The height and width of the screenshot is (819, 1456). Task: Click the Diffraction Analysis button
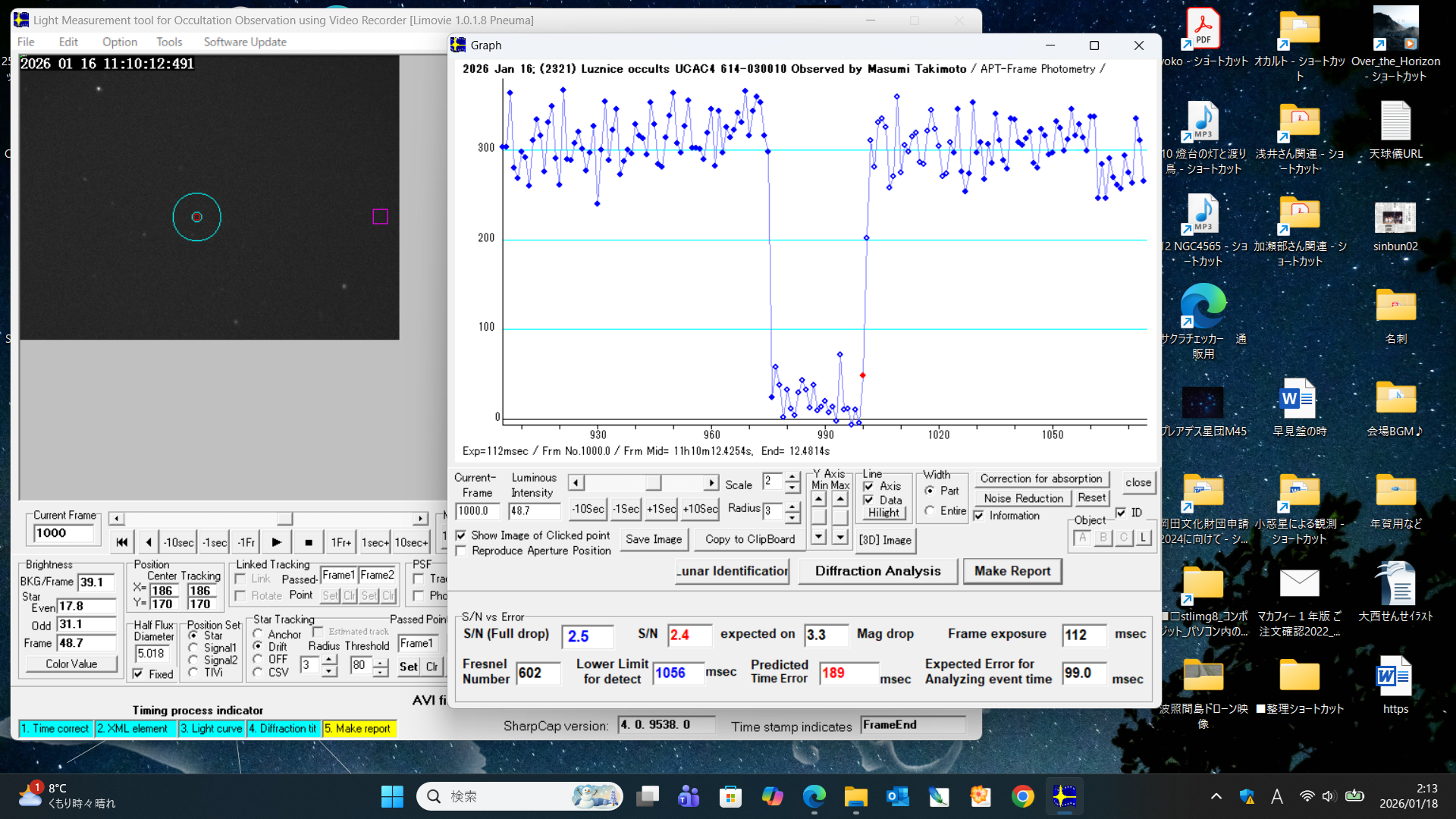(x=877, y=571)
